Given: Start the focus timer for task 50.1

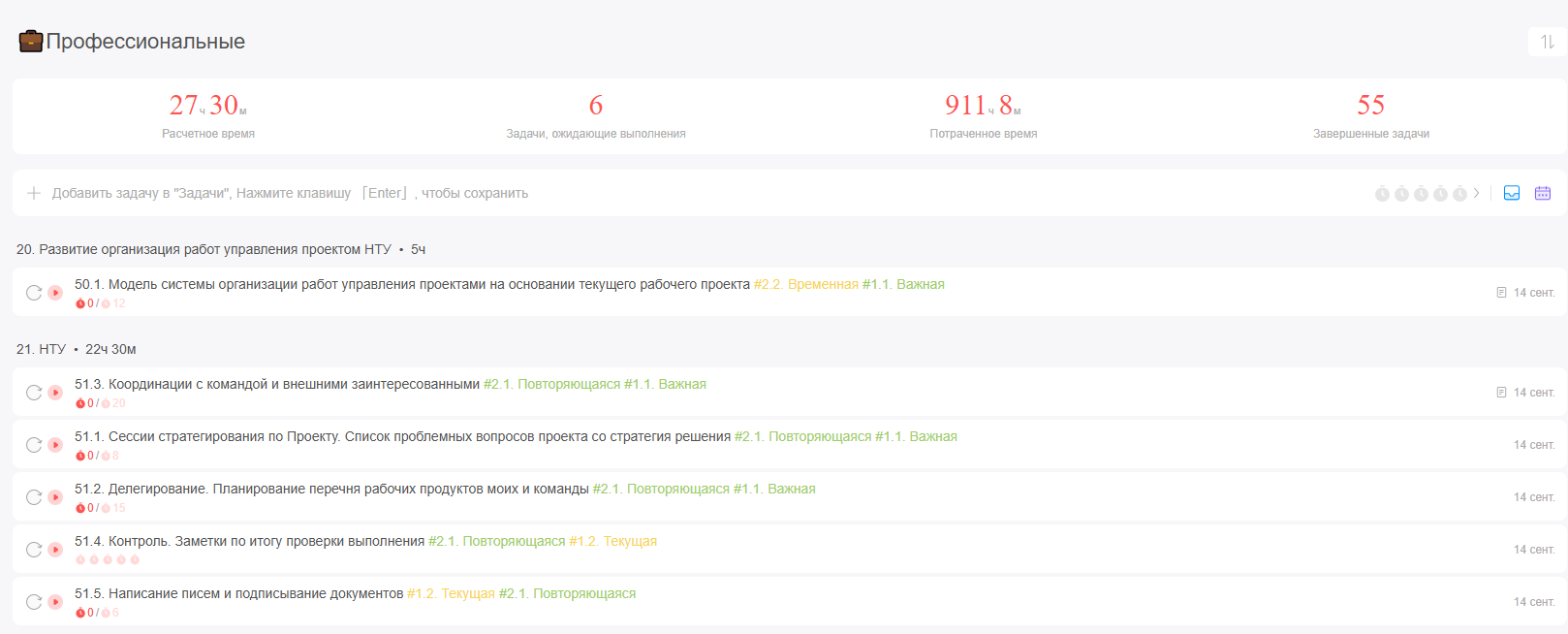Looking at the screenshot, I should click(x=56, y=293).
